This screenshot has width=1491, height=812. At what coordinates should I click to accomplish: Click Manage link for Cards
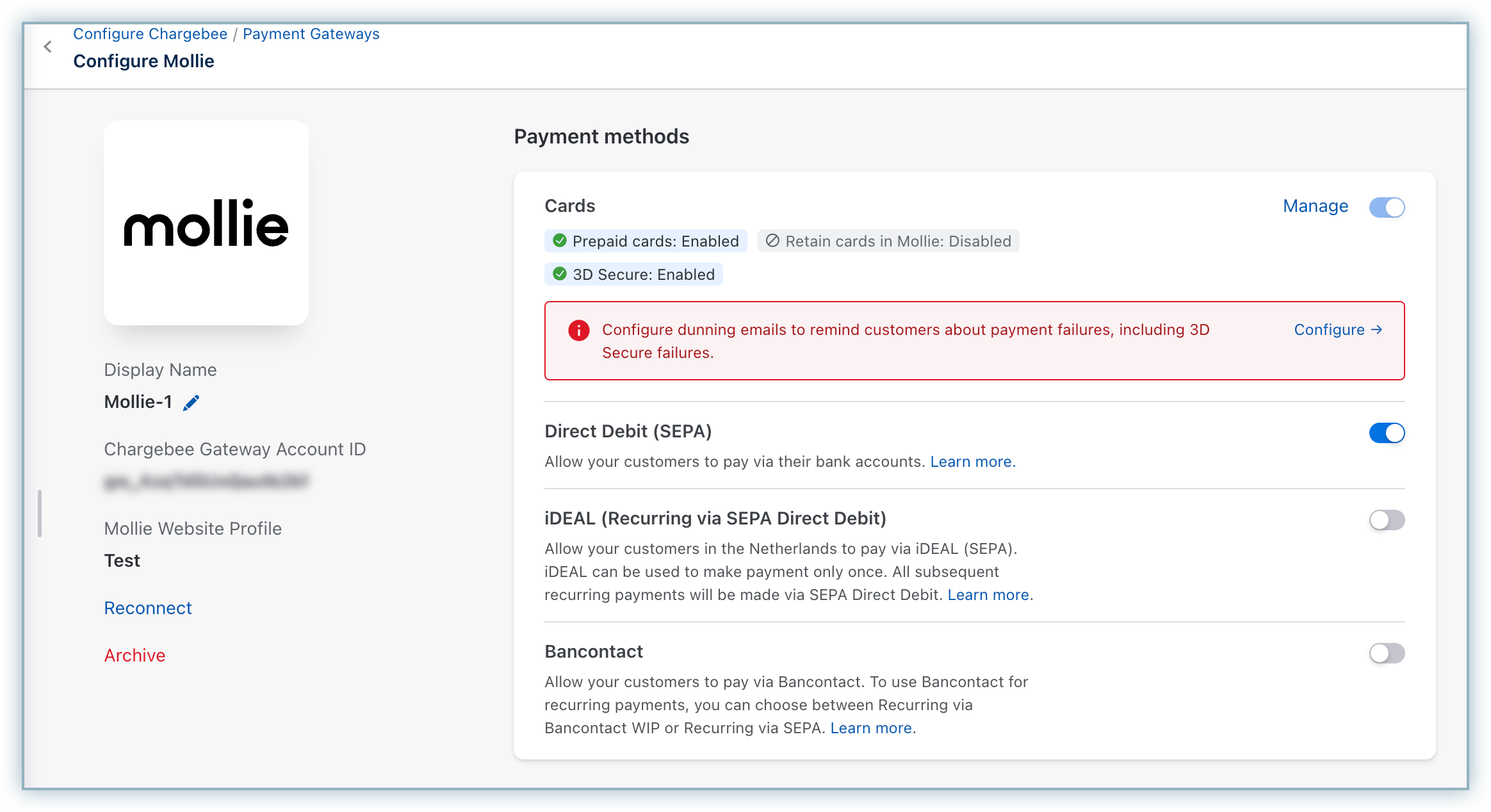(x=1315, y=206)
